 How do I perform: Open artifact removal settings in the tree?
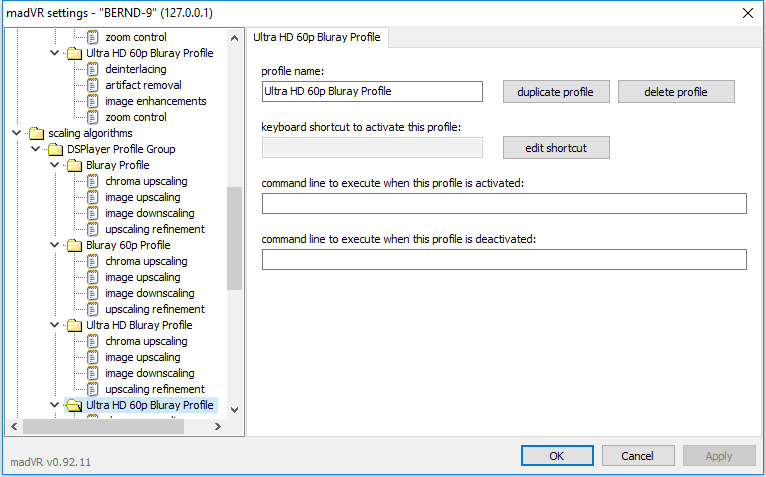pos(143,86)
